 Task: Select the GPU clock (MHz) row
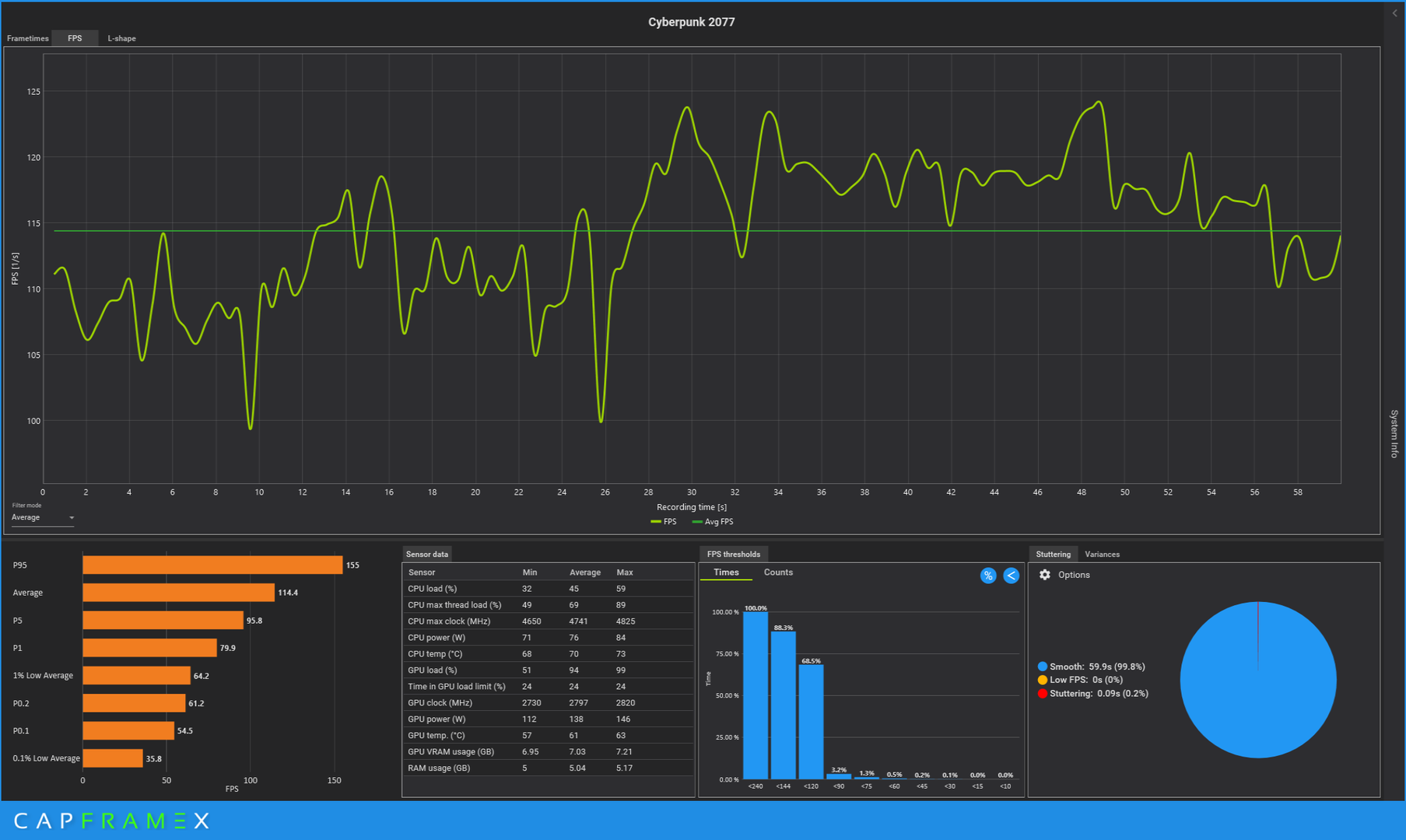[x=548, y=703]
